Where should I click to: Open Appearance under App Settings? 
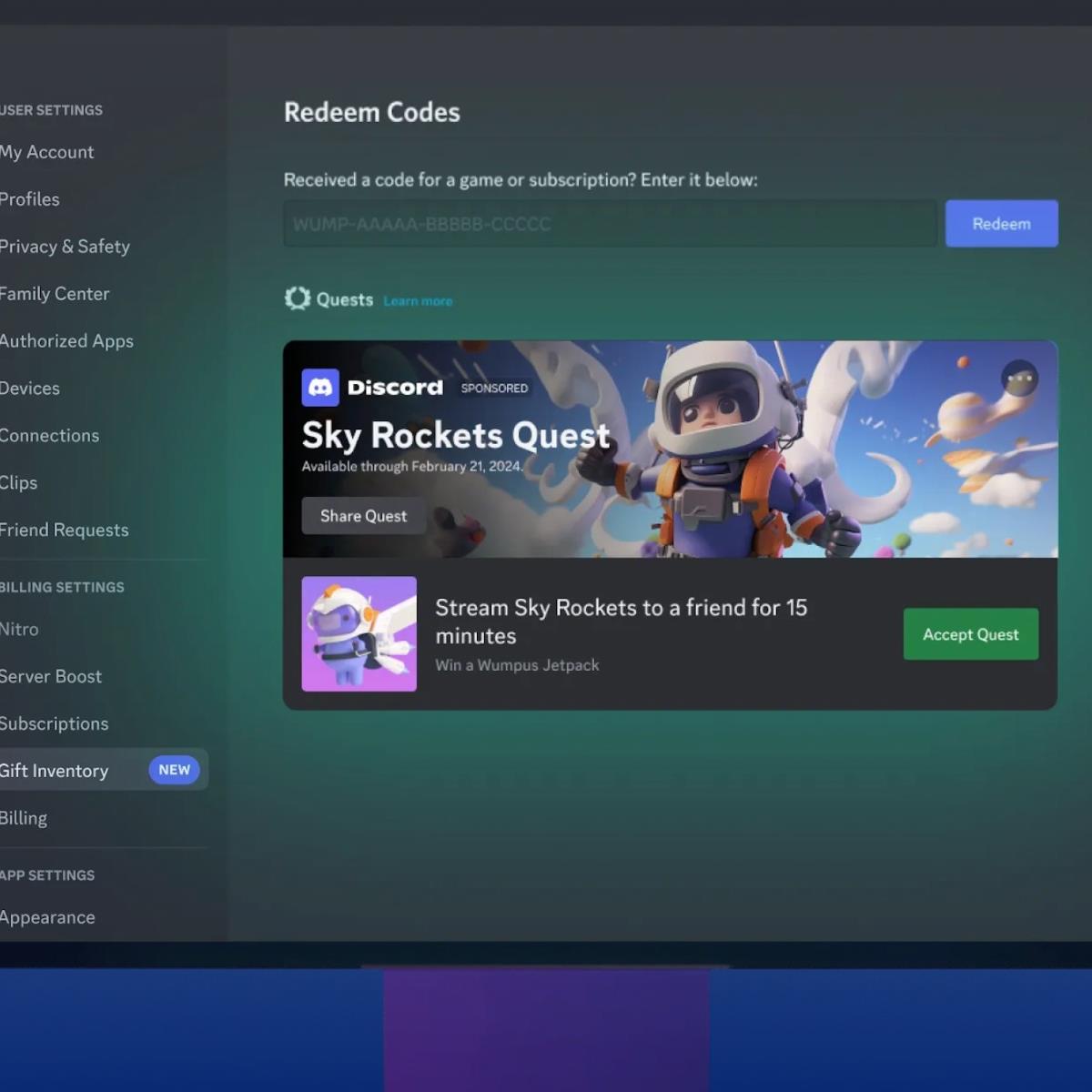click(47, 917)
